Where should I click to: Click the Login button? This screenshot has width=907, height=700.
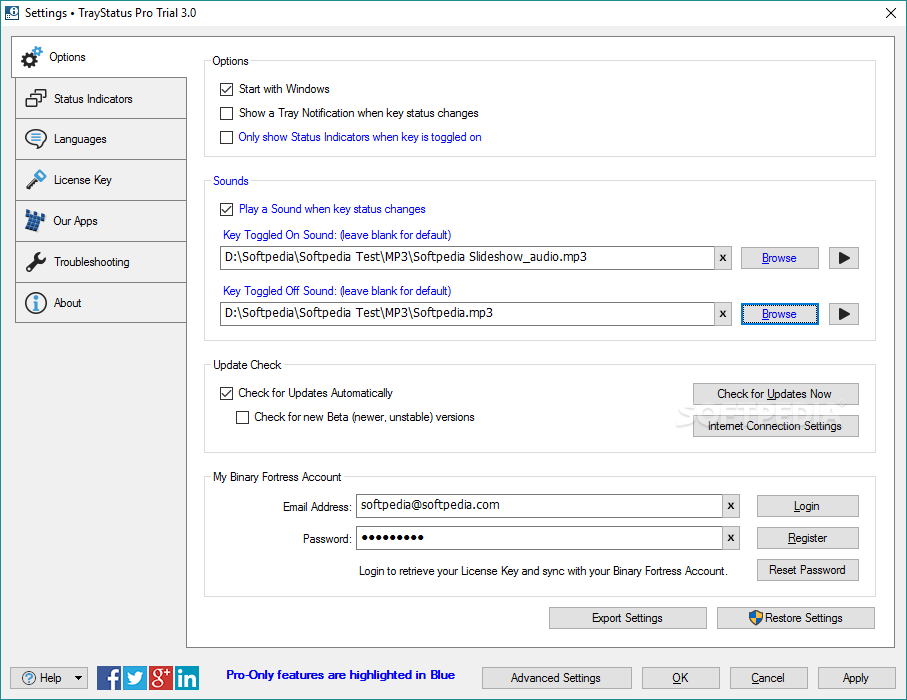tap(807, 506)
